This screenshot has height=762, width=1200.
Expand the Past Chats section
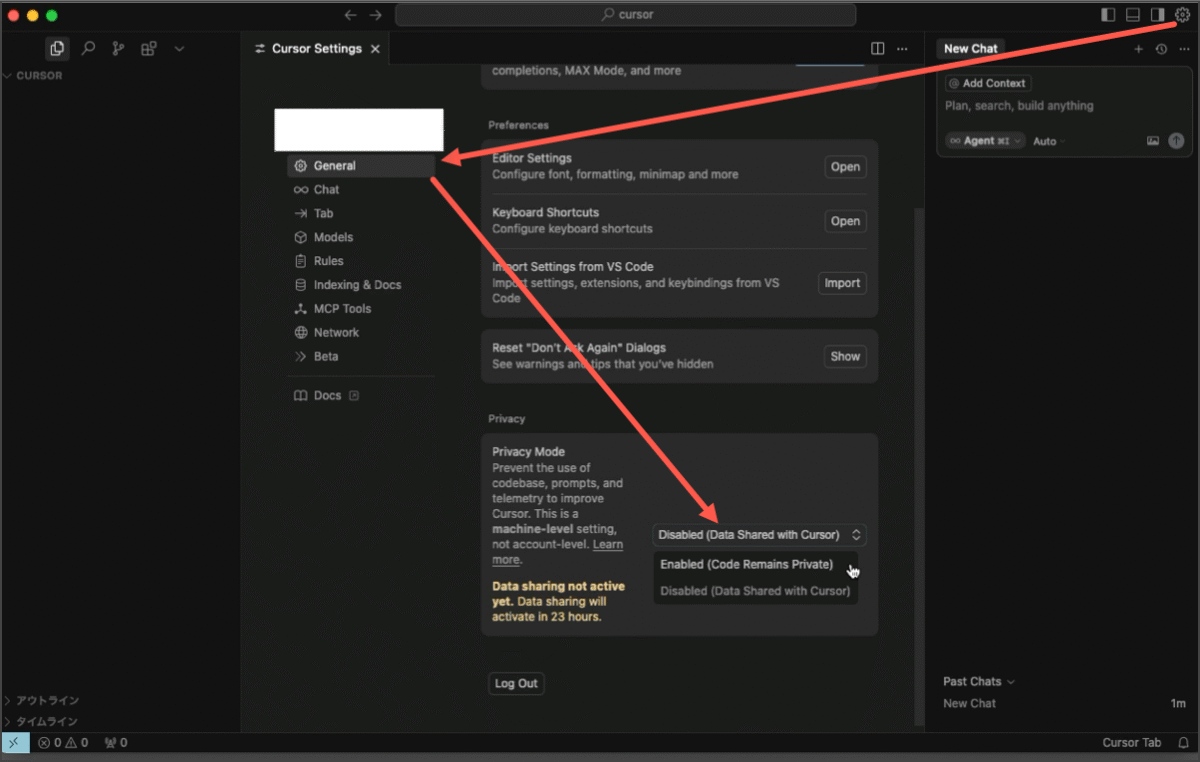[x=978, y=682]
